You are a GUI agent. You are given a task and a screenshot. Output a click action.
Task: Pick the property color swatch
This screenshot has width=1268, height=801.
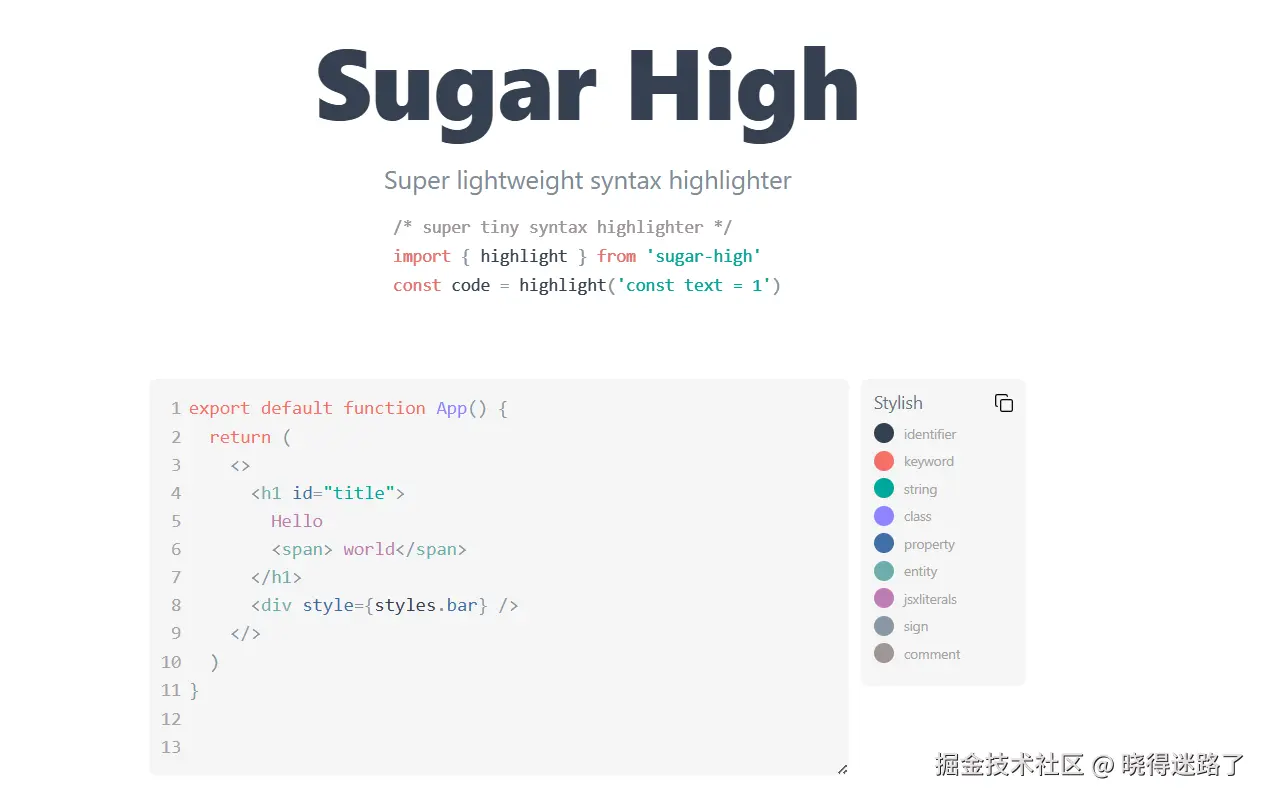point(884,543)
